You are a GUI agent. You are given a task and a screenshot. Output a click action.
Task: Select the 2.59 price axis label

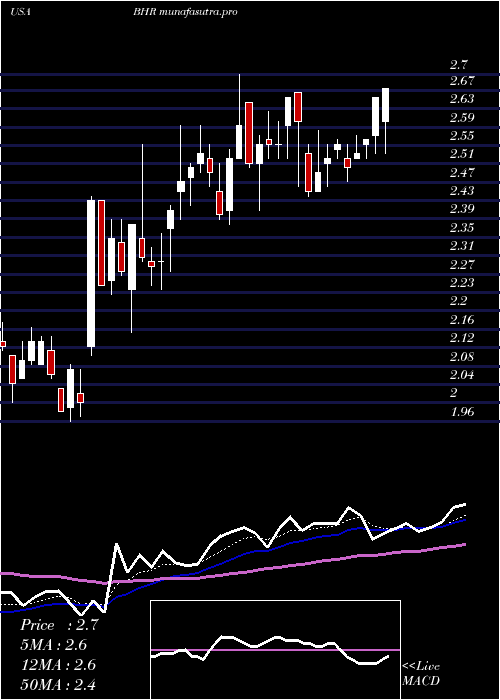tap(462, 117)
